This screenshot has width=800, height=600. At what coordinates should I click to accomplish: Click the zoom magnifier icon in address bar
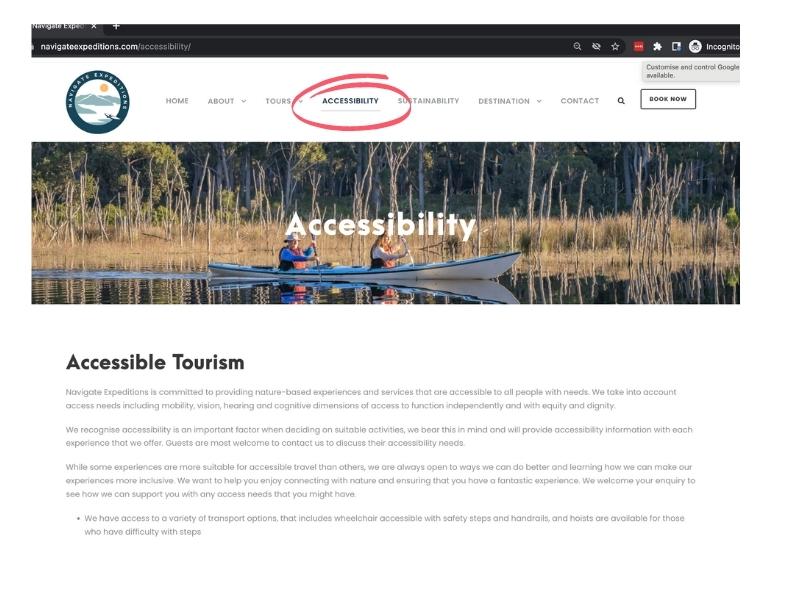pyautogui.click(x=577, y=46)
